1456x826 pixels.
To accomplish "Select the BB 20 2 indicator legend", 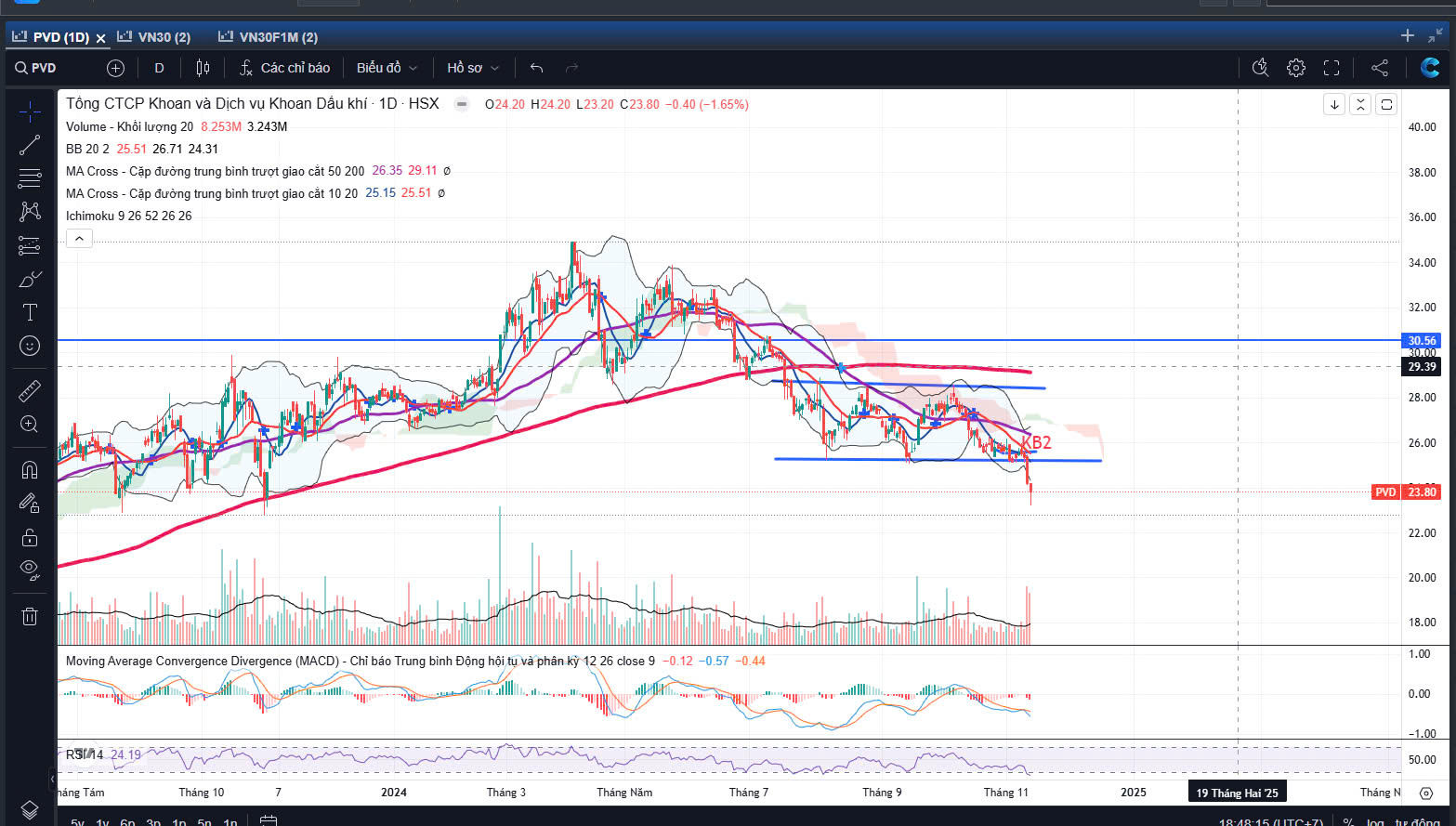I will [87, 149].
